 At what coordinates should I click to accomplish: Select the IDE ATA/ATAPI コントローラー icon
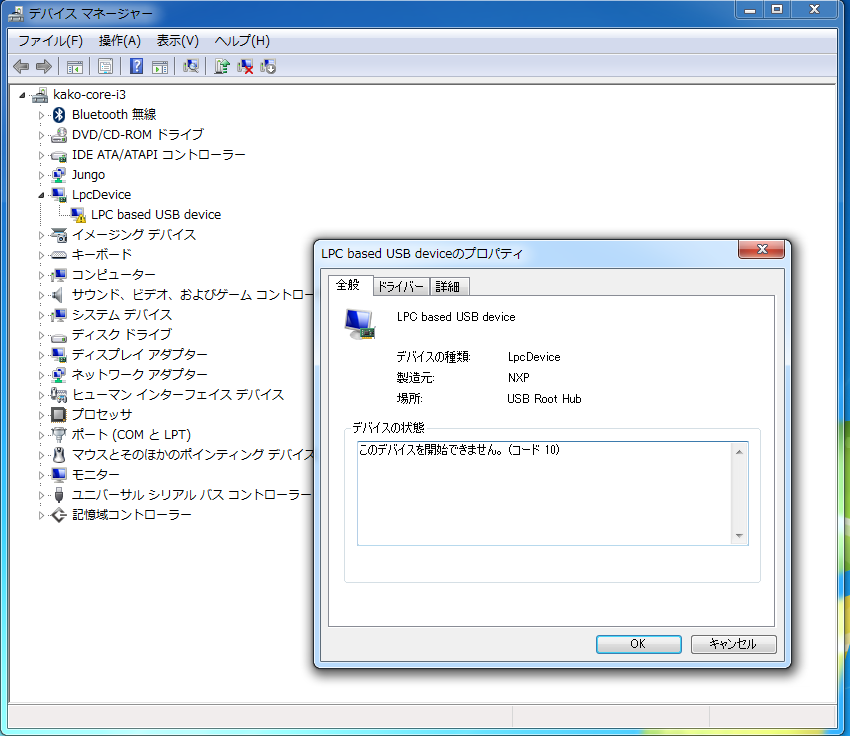[59, 156]
